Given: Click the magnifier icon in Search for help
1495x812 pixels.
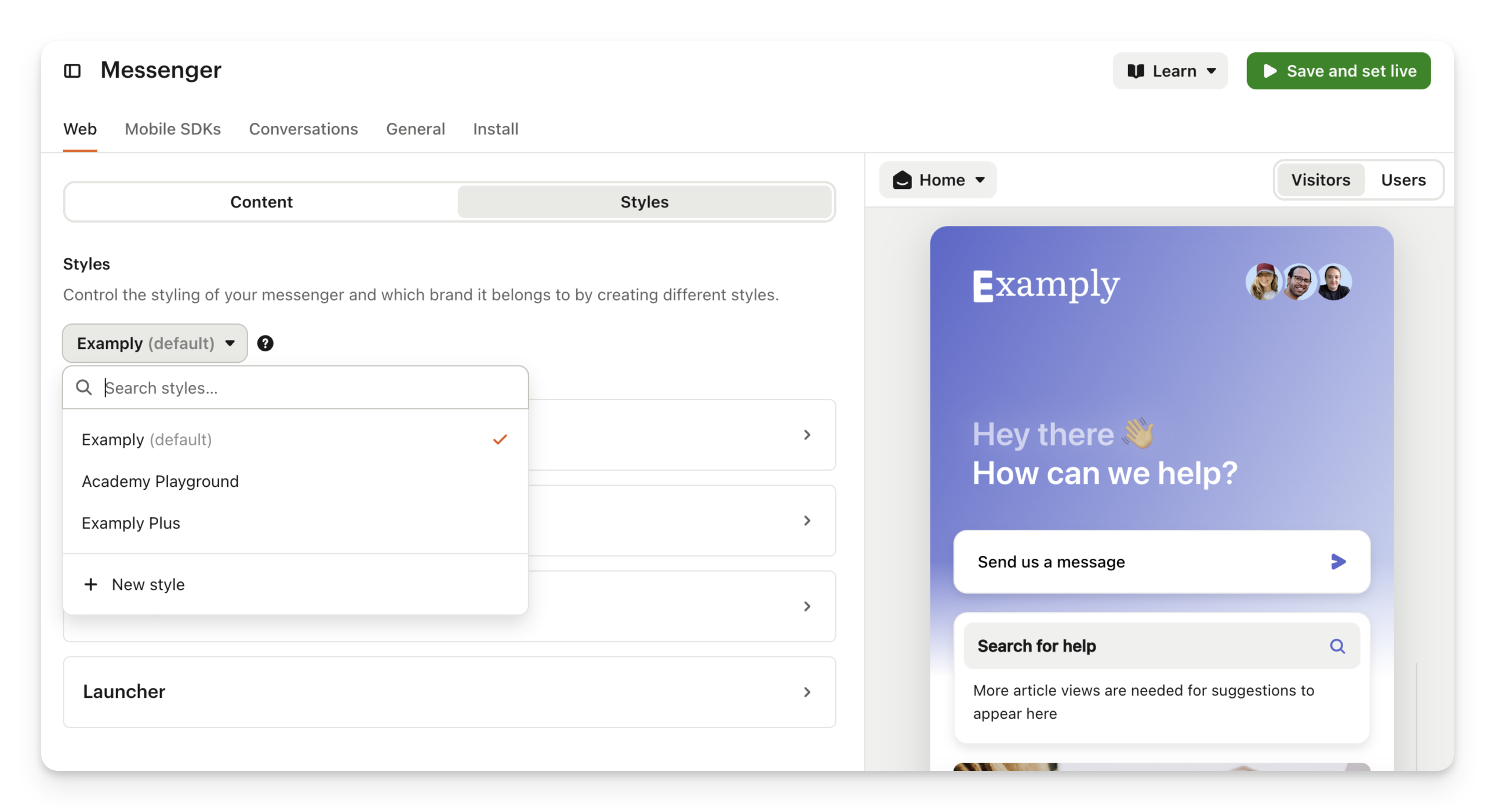Looking at the screenshot, I should [x=1337, y=646].
